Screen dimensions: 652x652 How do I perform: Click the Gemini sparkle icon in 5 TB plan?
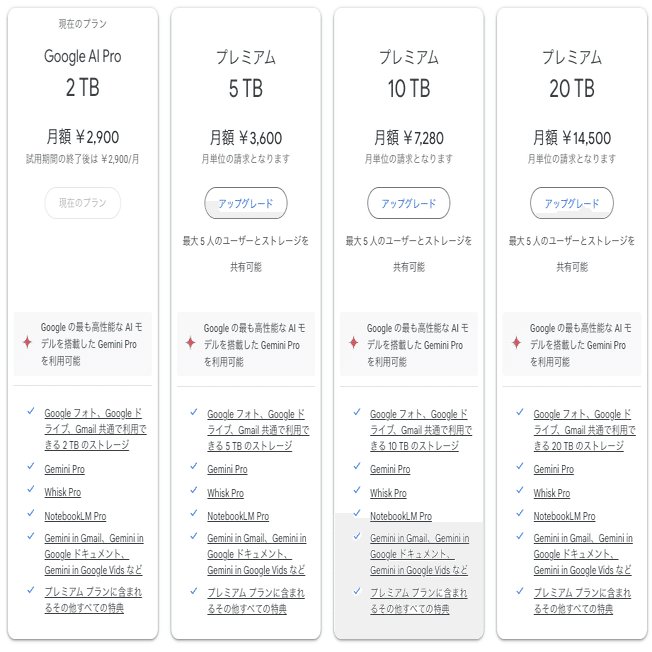[190, 343]
